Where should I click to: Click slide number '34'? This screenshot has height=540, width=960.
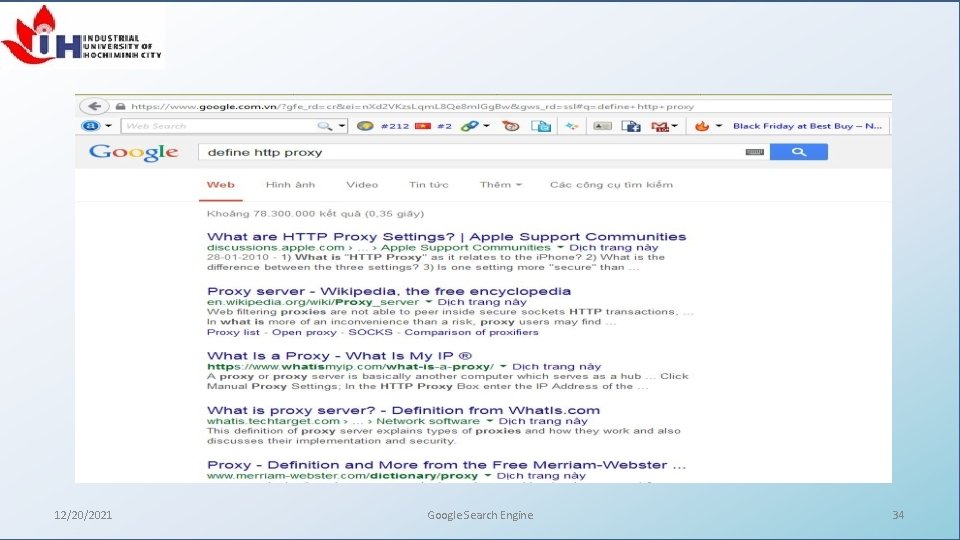click(898, 515)
